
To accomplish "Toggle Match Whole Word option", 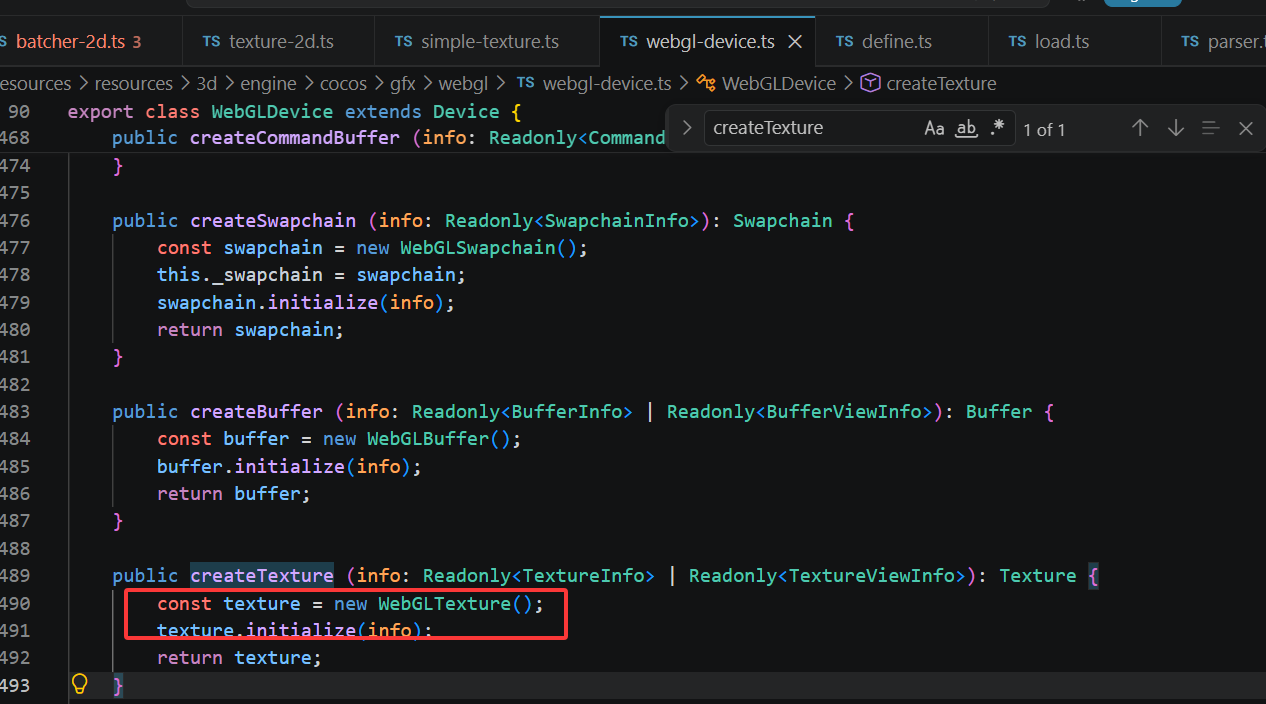I will pos(966,128).
